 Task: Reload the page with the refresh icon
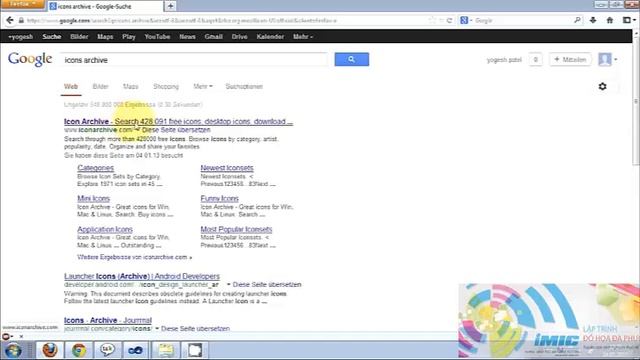click(449, 20)
